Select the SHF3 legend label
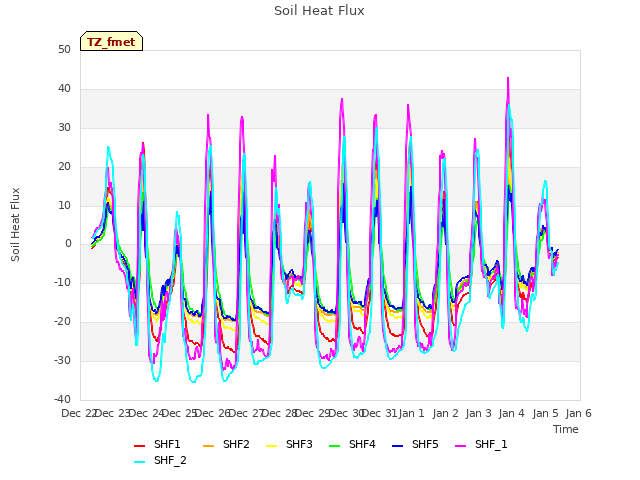Image resolution: width=640 pixels, height=480 pixels. point(299,444)
